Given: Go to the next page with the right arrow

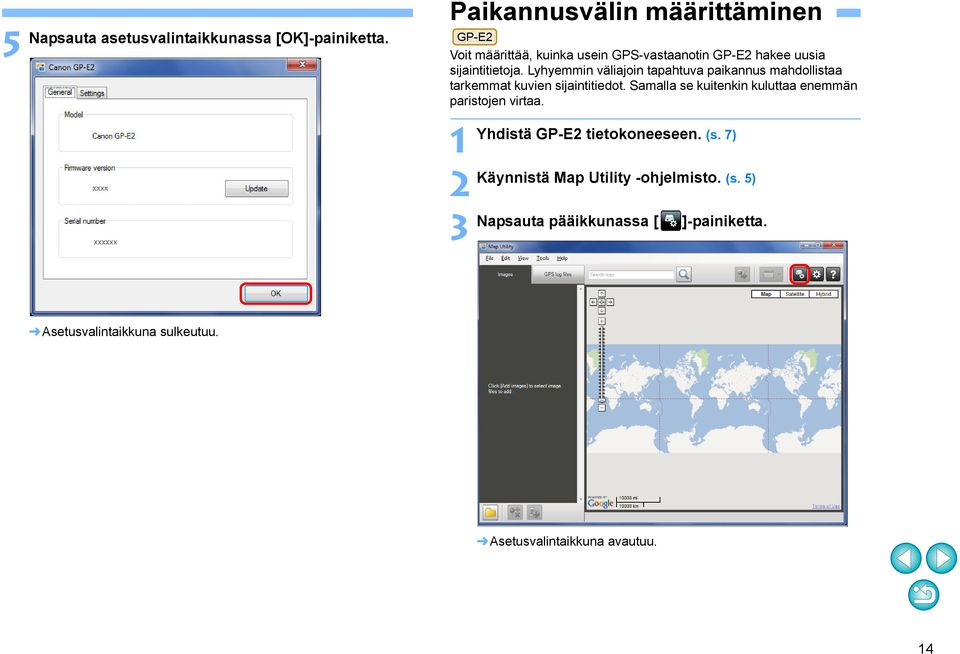Looking at the screenshot, I should tap(941, 558).
